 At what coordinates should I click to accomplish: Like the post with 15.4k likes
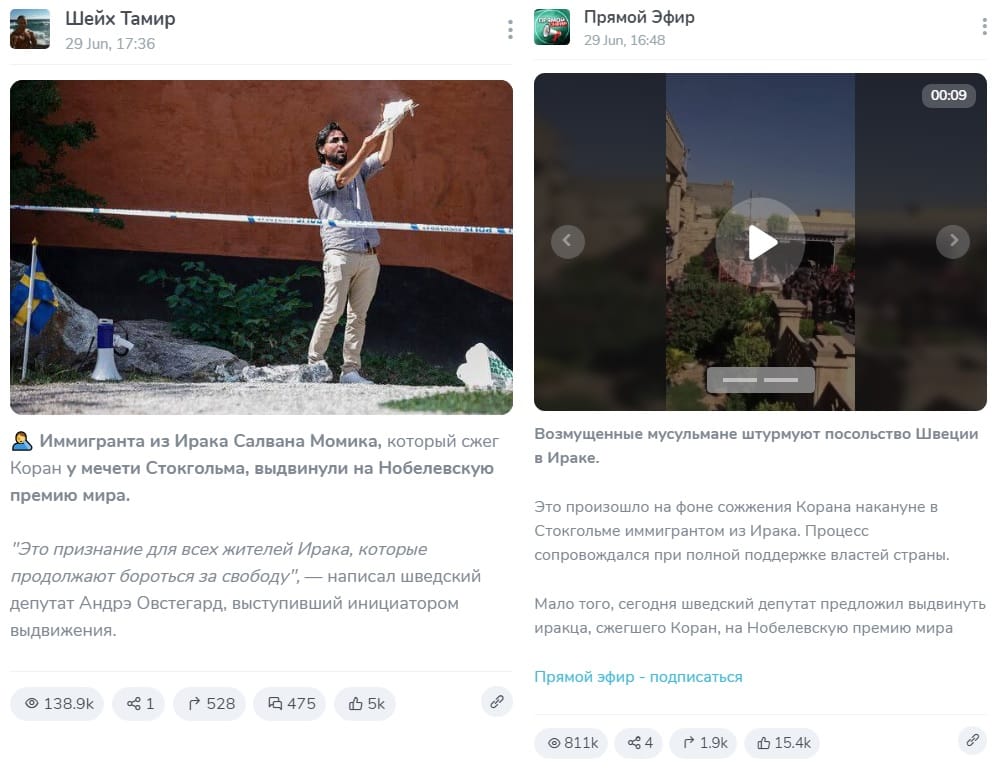point(782,742)
